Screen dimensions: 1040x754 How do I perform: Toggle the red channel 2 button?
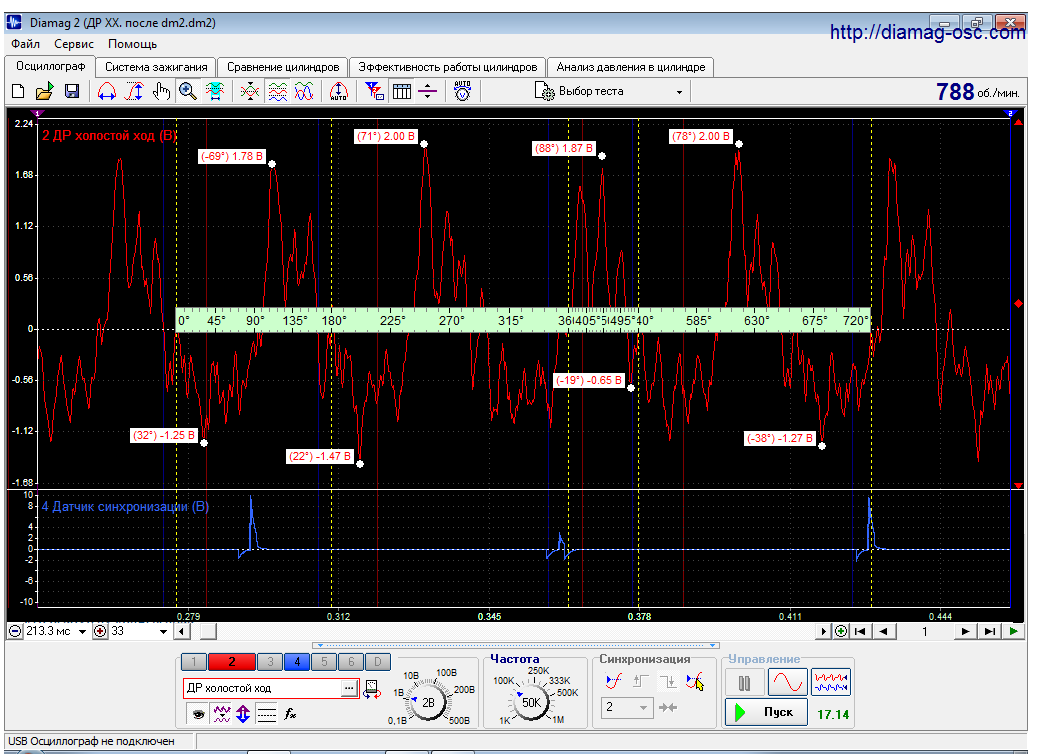pos(231,661)
